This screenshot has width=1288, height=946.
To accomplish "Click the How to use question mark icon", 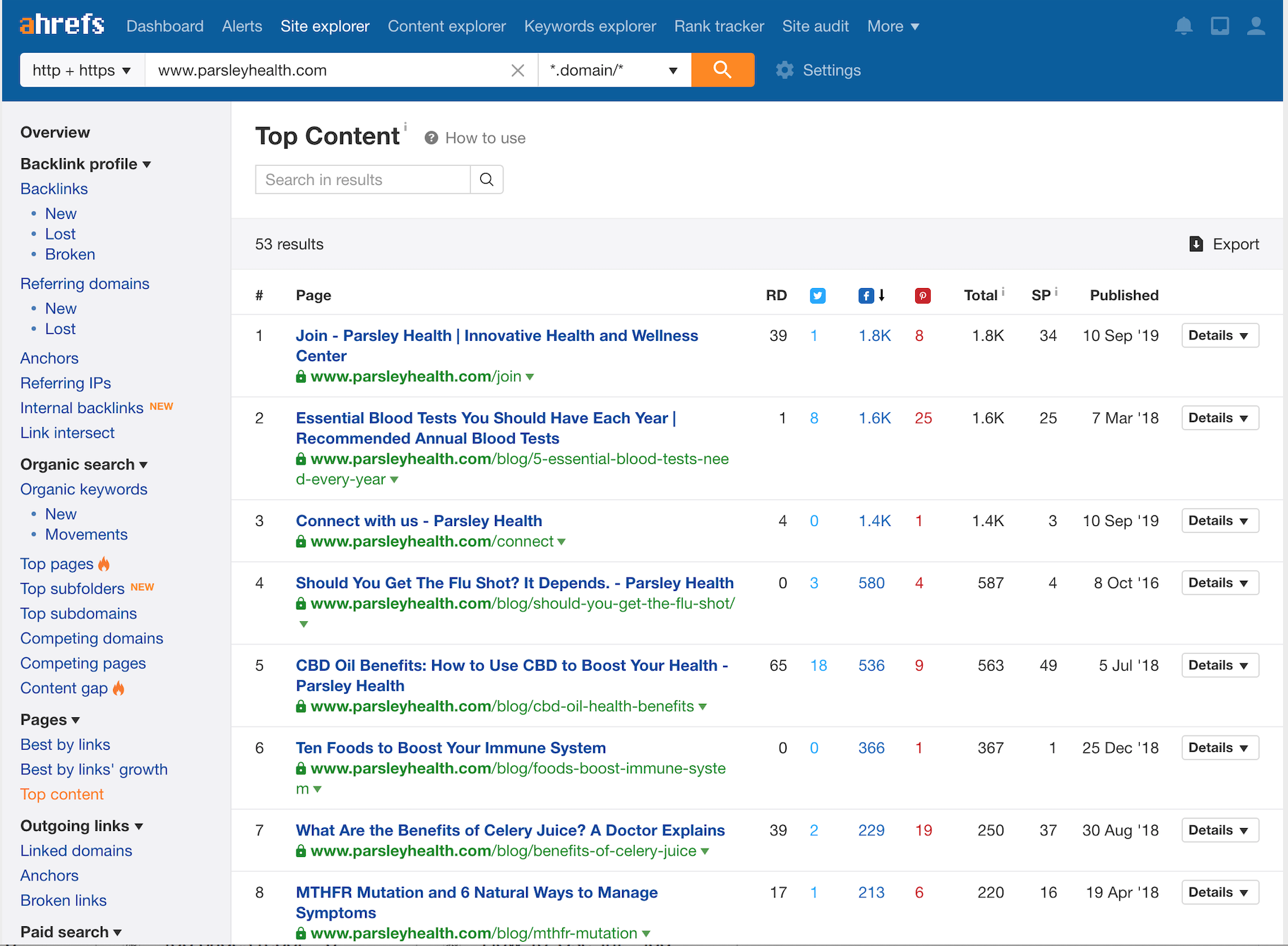I will point(431,138).
